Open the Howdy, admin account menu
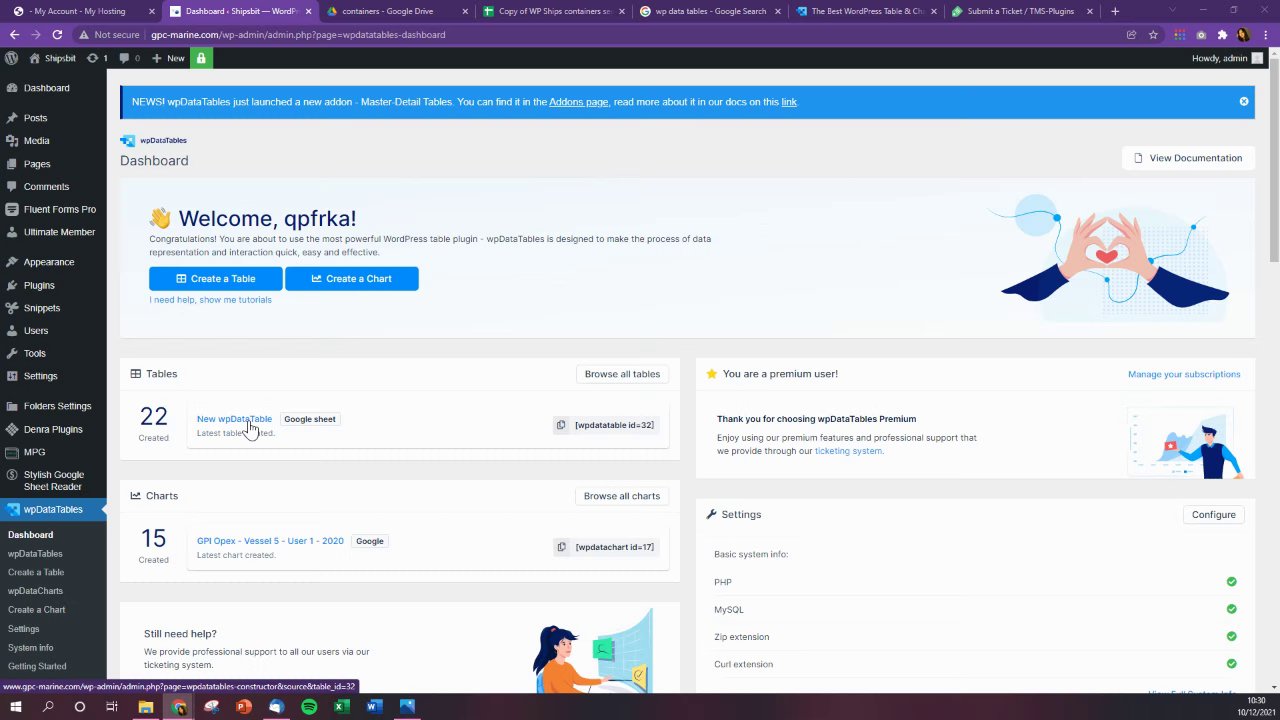The height and width of the screenshot is (720, 1280). click(1227, 58)
